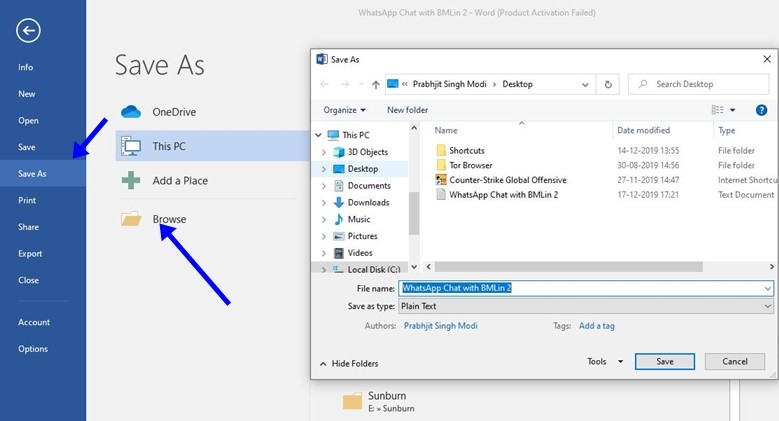Click the navigation tree vertical scrollbar
Image resolution: width=779 pixels, height=421 pixels.
pyautogui.click(x=414, y=213)
